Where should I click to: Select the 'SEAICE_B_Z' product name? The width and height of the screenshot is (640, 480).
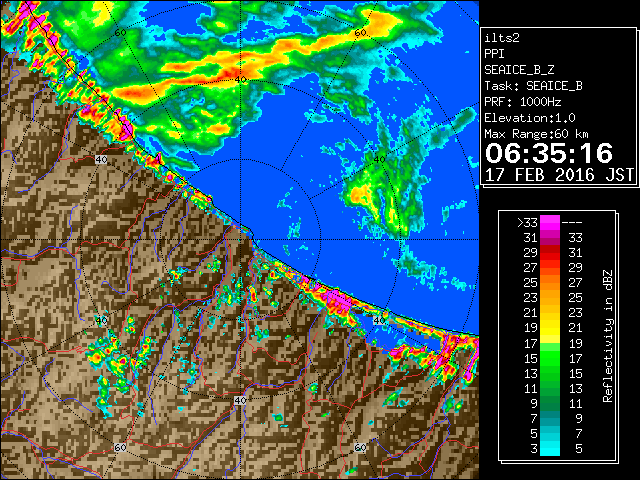pyautogui.click(x=519, y=70)
